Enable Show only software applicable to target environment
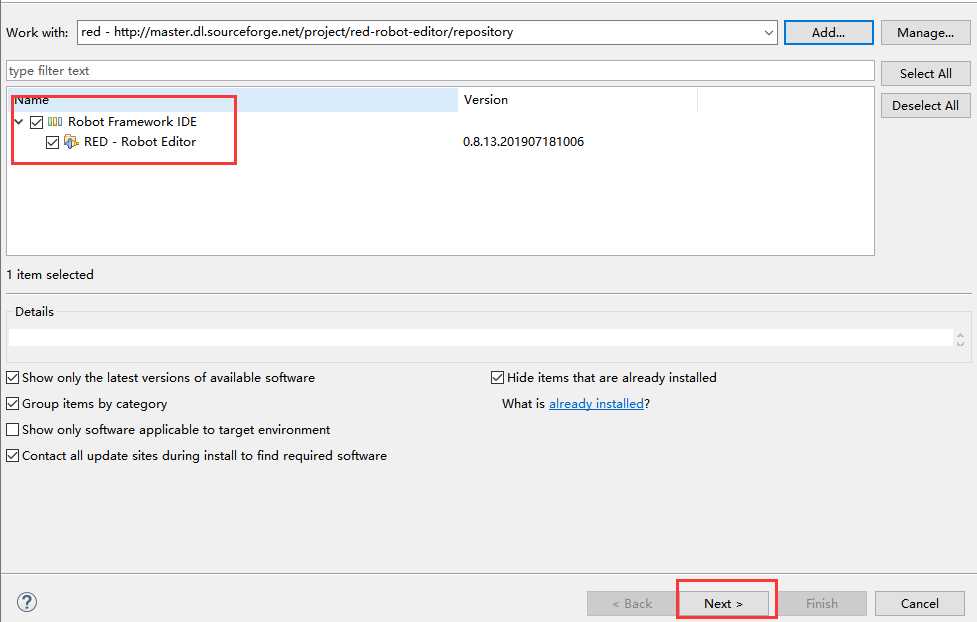 (x=12, y=430)
